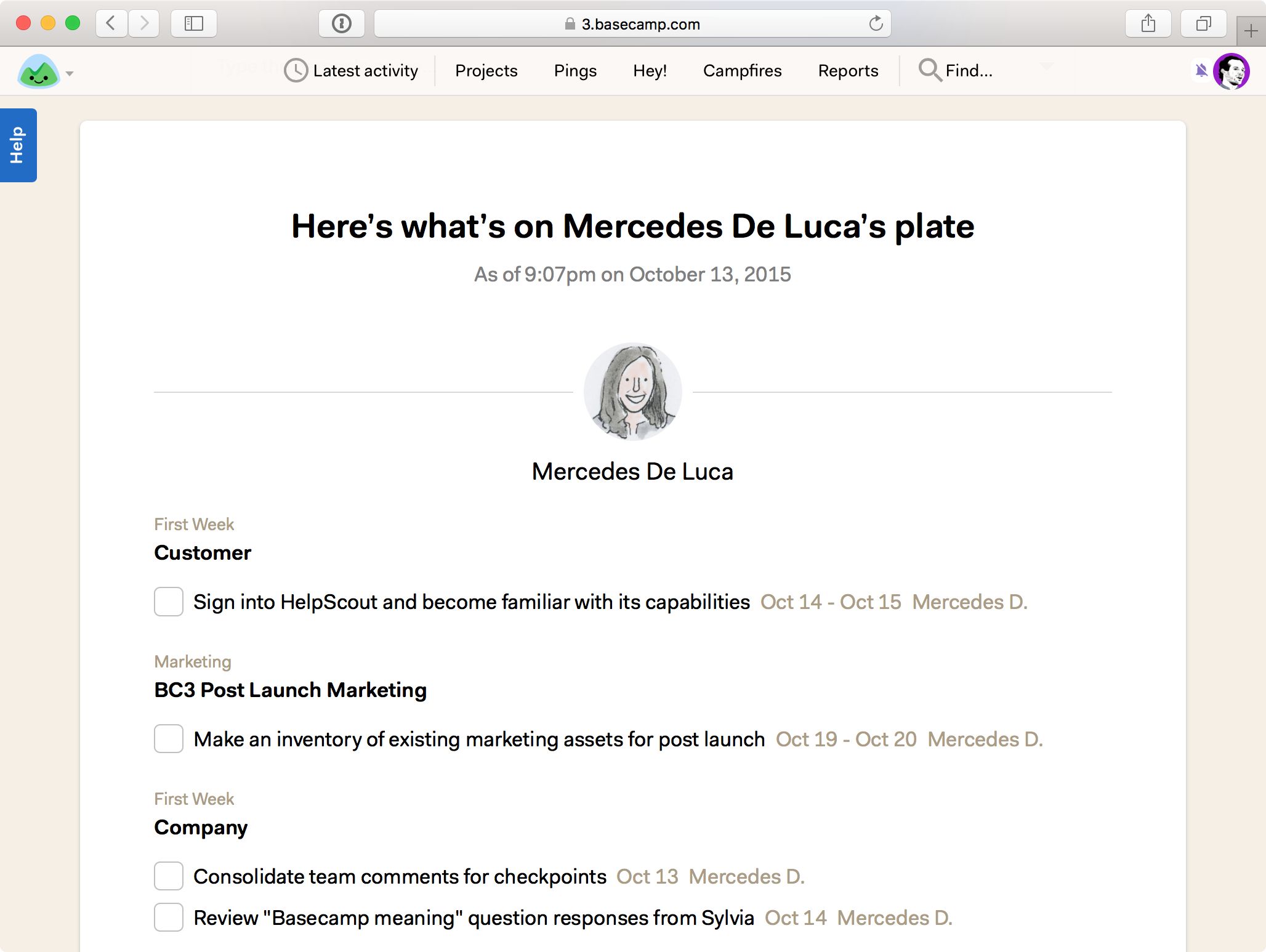1266x952 pixels.
Task: Click Mercedes D. on the inventory to-do
Action: (x=985, y=739)
